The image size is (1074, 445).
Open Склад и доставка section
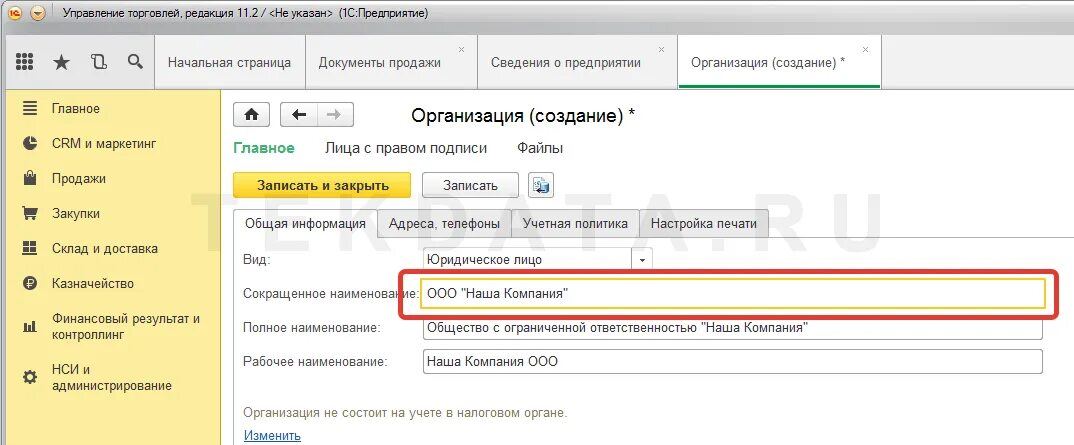pyautogui.click(x=105, y=249)
